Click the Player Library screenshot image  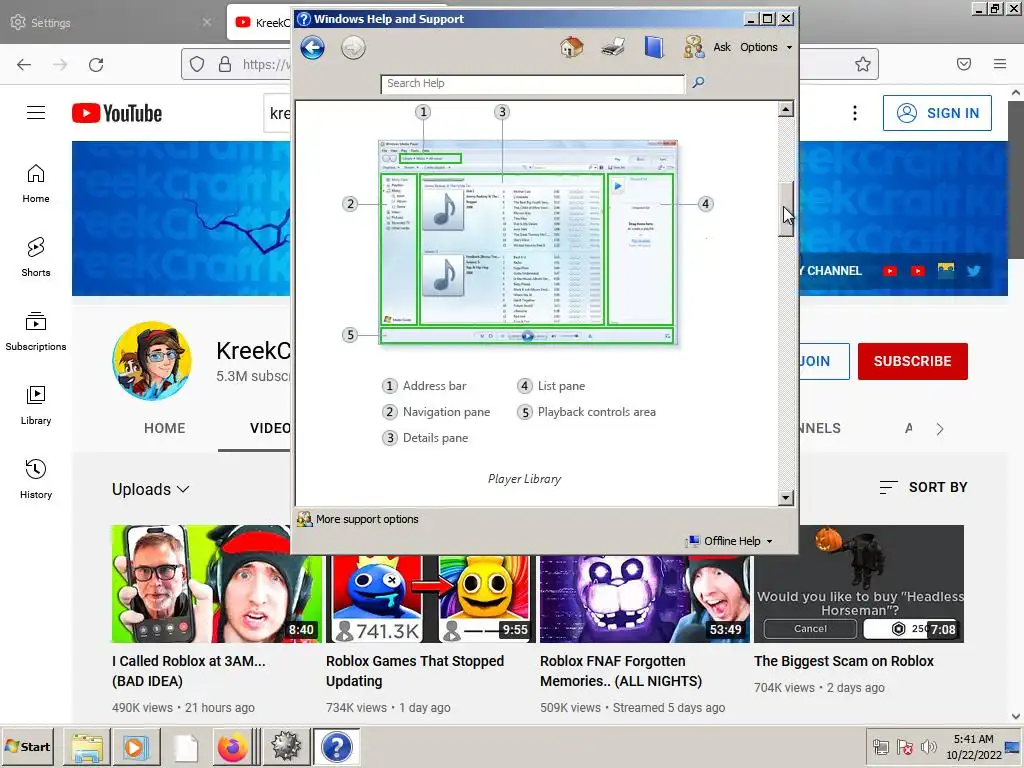[528, 242]
